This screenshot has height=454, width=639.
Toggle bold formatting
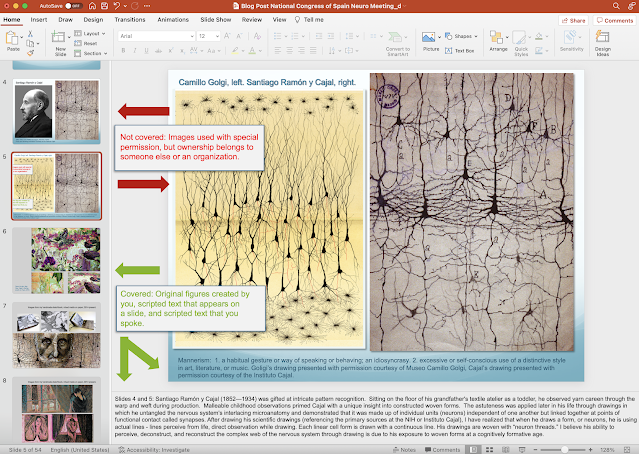click(123, 51)
